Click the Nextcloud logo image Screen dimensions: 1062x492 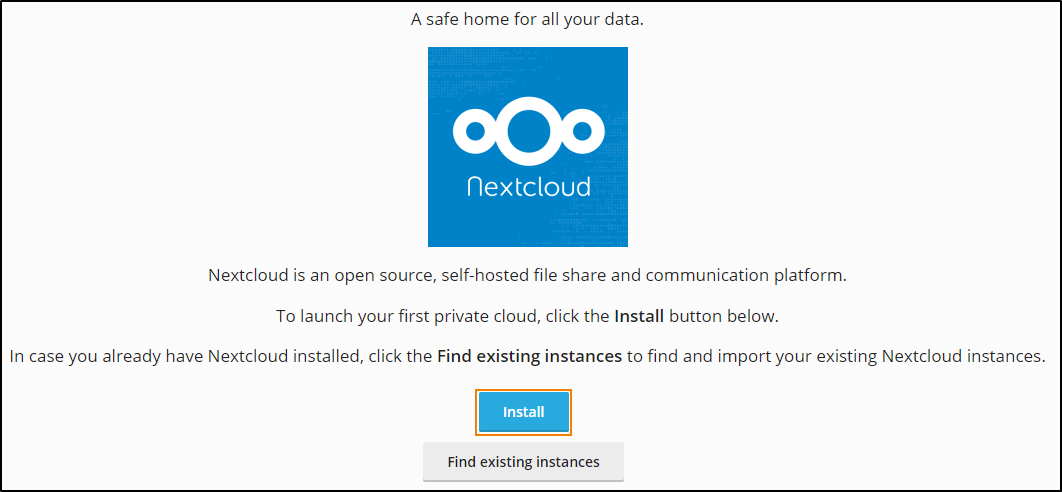pos(527,147)
